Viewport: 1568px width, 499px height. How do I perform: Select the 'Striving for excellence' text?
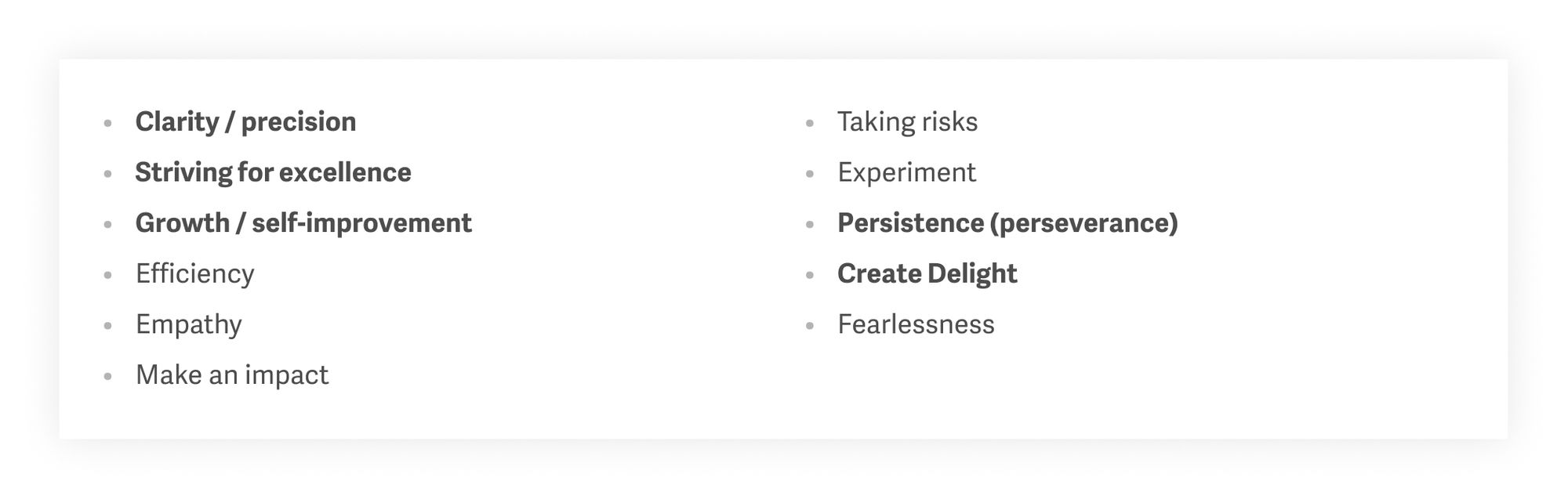[x=273, y=172]
